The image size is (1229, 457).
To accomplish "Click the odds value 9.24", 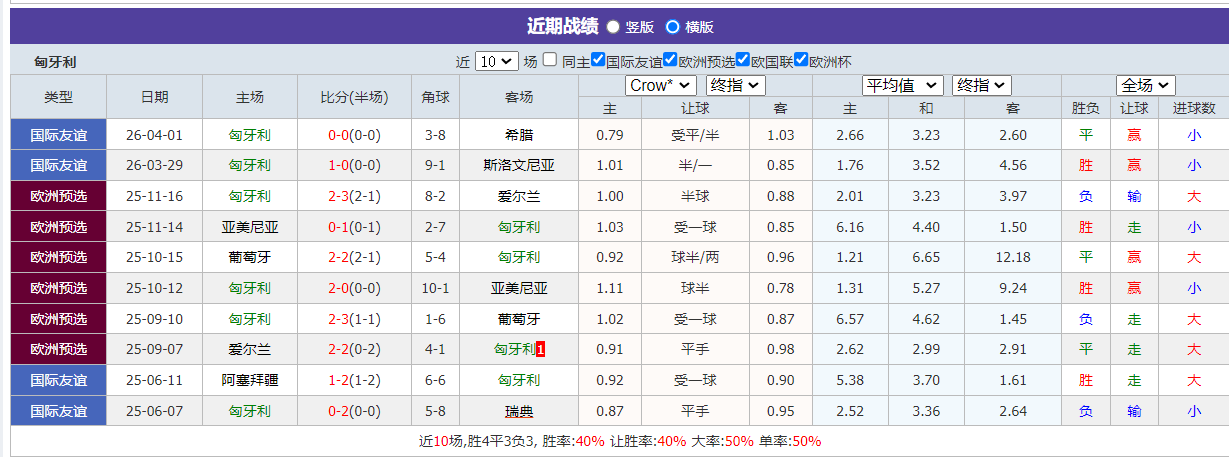I will pyautogui.click(x=1013, y=288).
